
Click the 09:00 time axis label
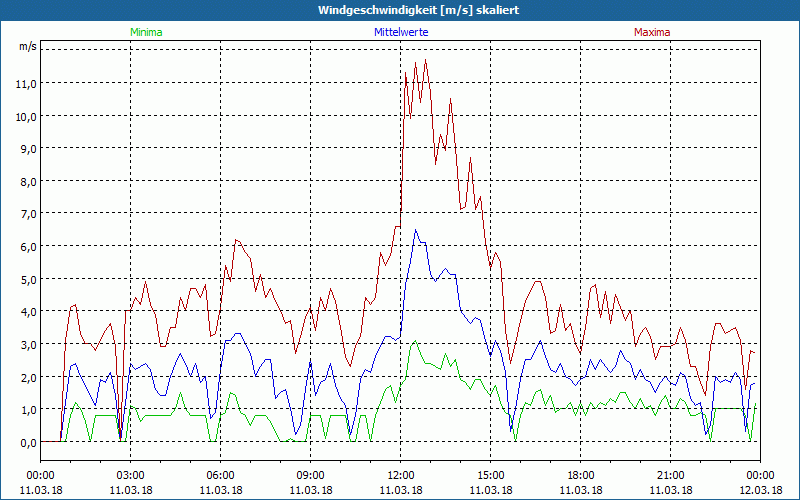[x=311, y=475]
